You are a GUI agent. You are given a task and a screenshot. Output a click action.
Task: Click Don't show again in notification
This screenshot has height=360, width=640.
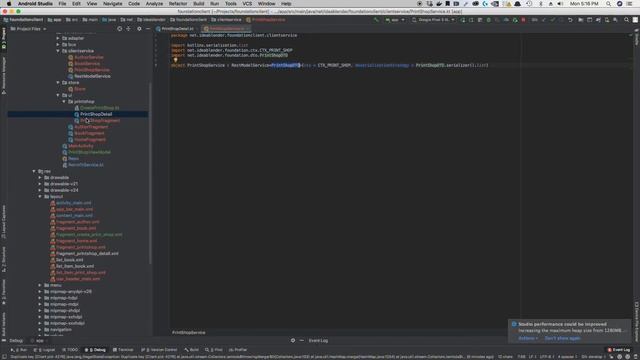[562, 338]
